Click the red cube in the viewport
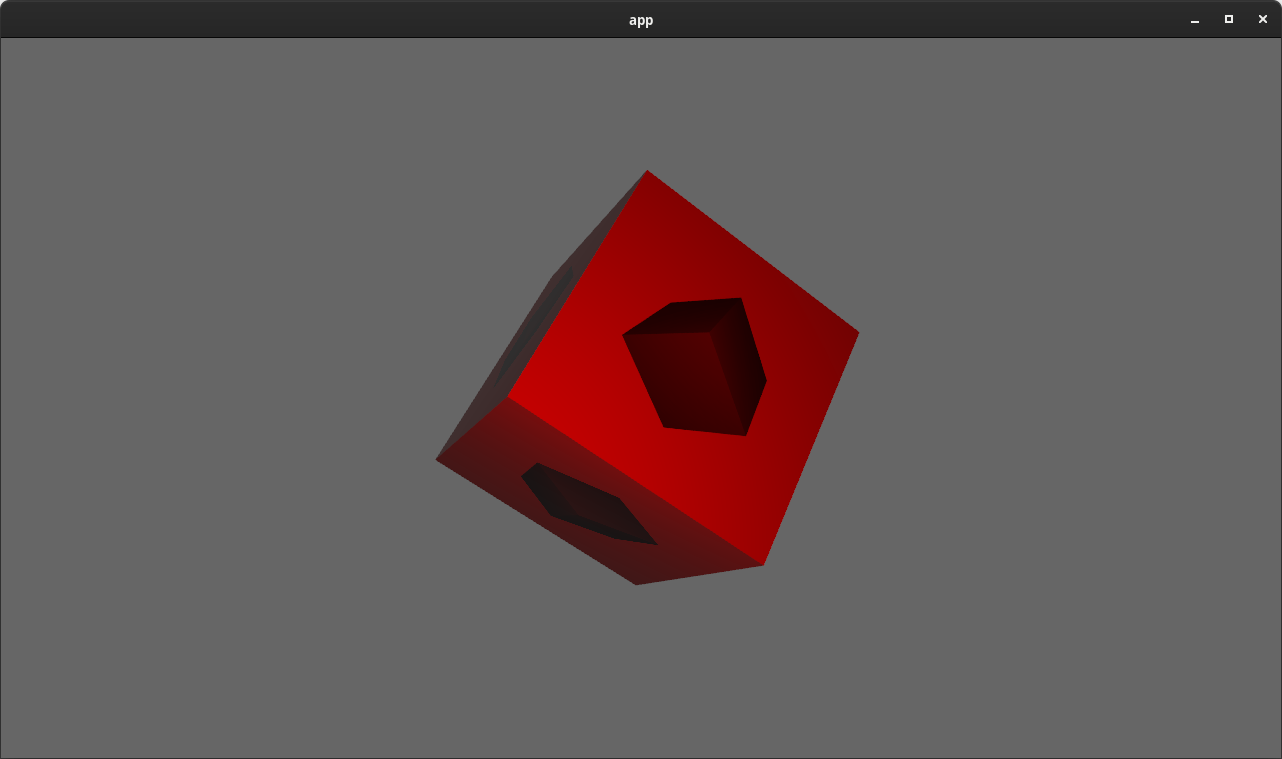Screen dimensions: 1282x759 tap(650, 380)
